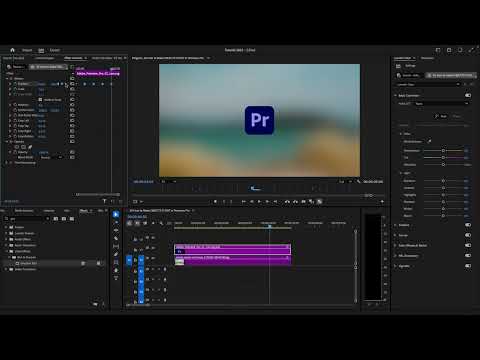480x360 pixels.
Task: Select the Ripple Edit tool
Action: (x=116, y=230)
